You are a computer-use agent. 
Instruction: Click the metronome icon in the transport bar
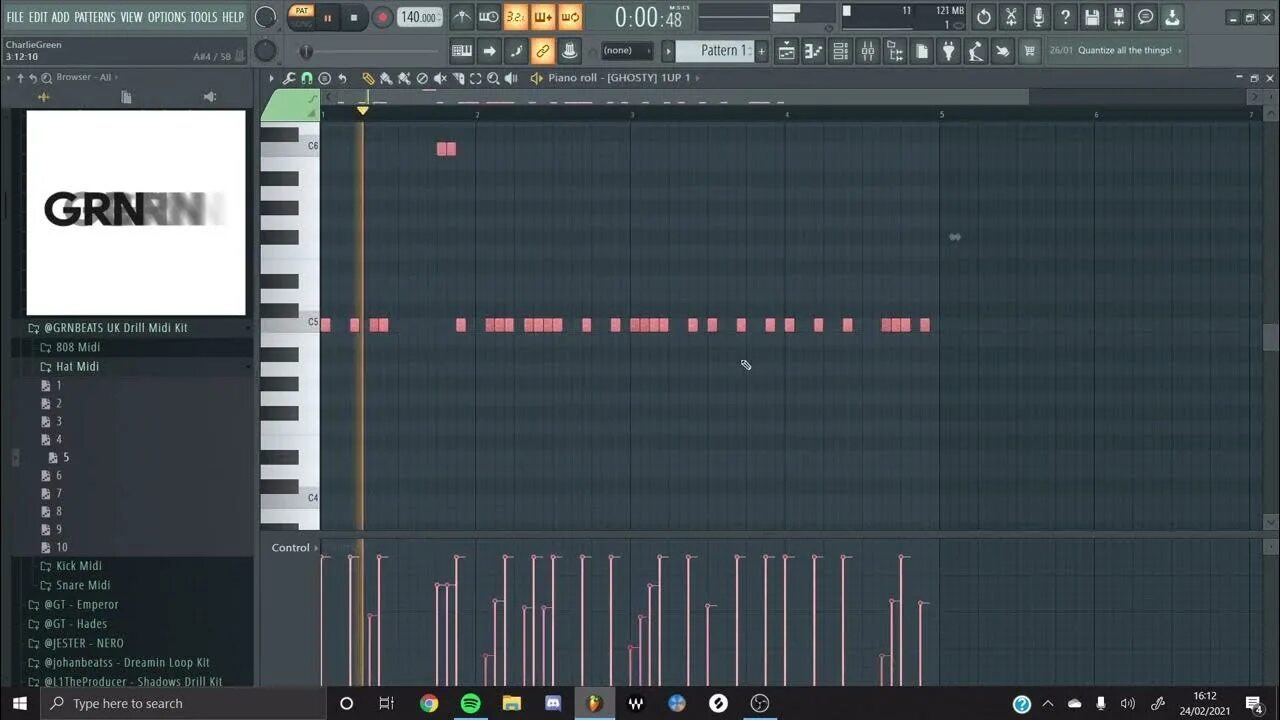coord(462,16)
